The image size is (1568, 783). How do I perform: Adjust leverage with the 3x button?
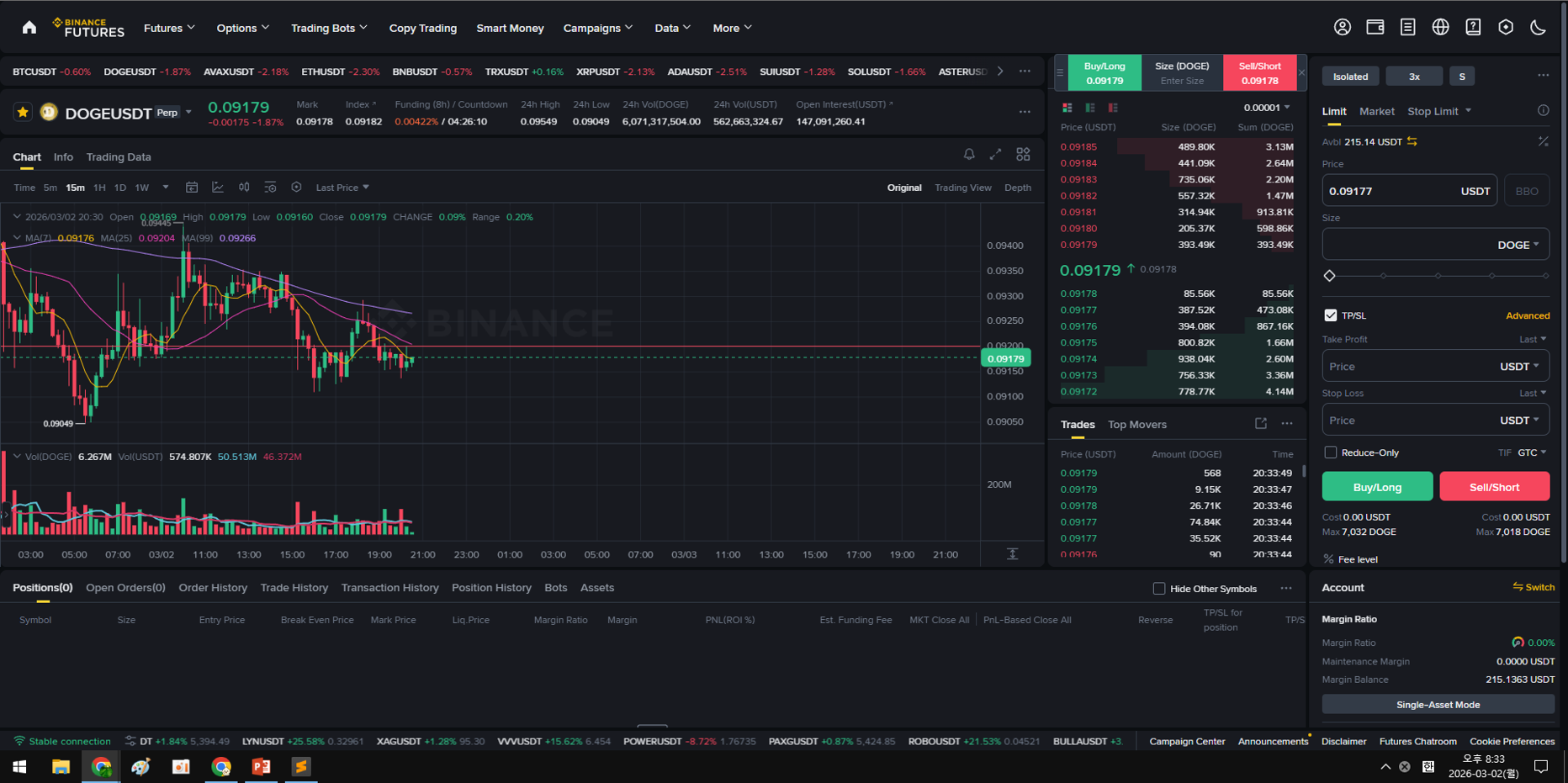pyautogui.click(x=1414, y=77)
